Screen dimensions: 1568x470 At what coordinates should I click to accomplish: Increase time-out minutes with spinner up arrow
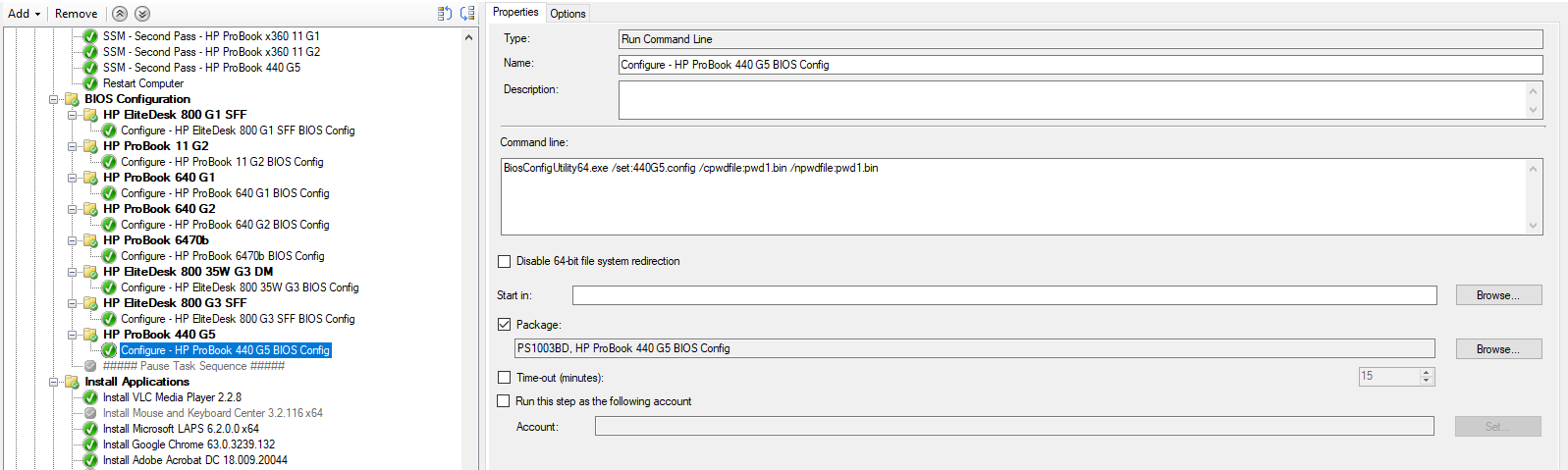pos(1427,373)
